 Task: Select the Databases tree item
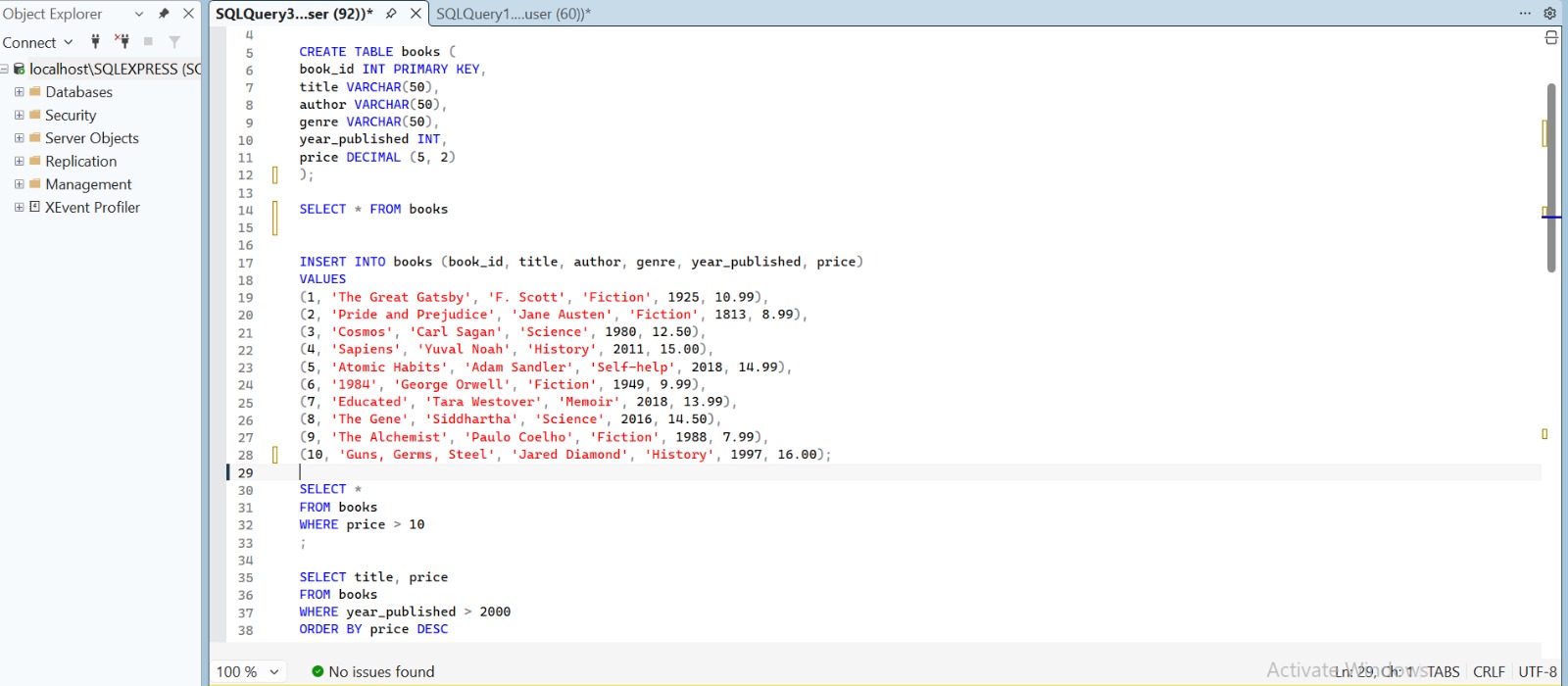click(x=78, y=92)
